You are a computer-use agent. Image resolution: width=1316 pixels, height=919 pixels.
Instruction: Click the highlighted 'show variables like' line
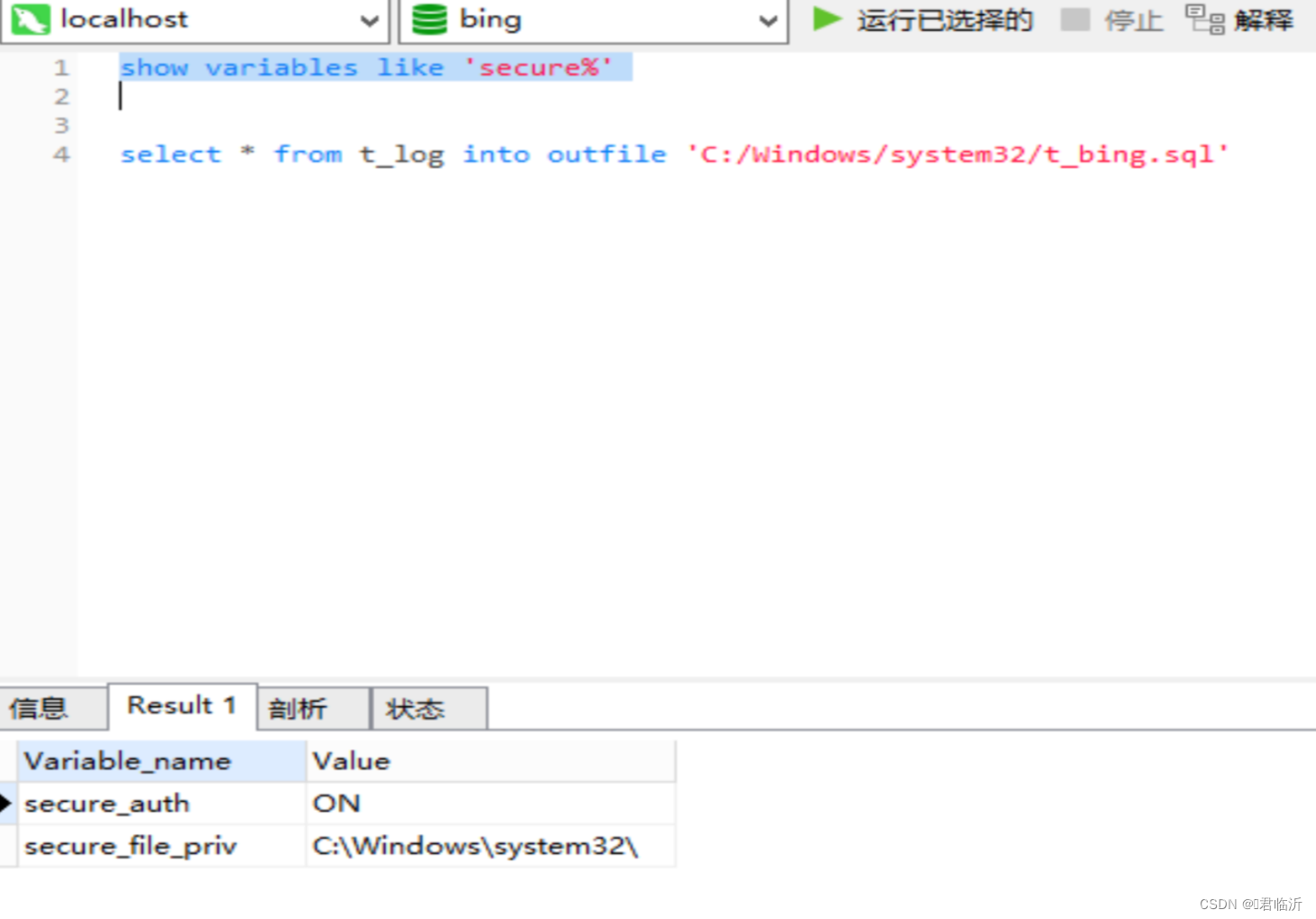pos(376,68)
